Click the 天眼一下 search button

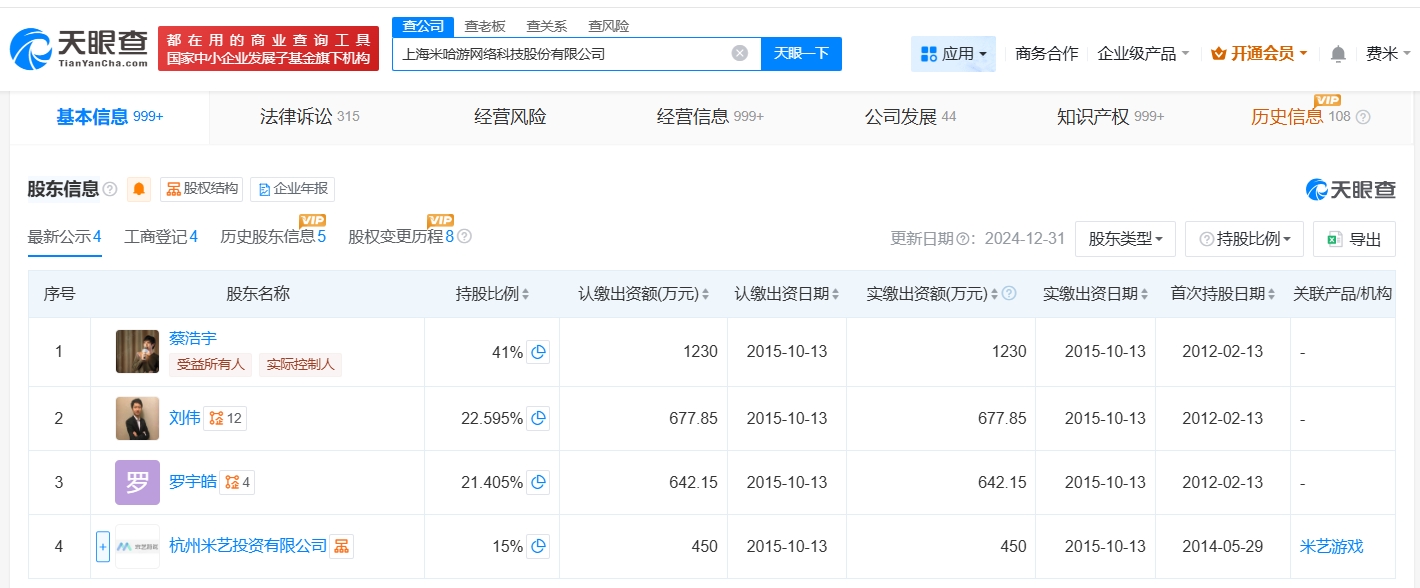[801, 54]
